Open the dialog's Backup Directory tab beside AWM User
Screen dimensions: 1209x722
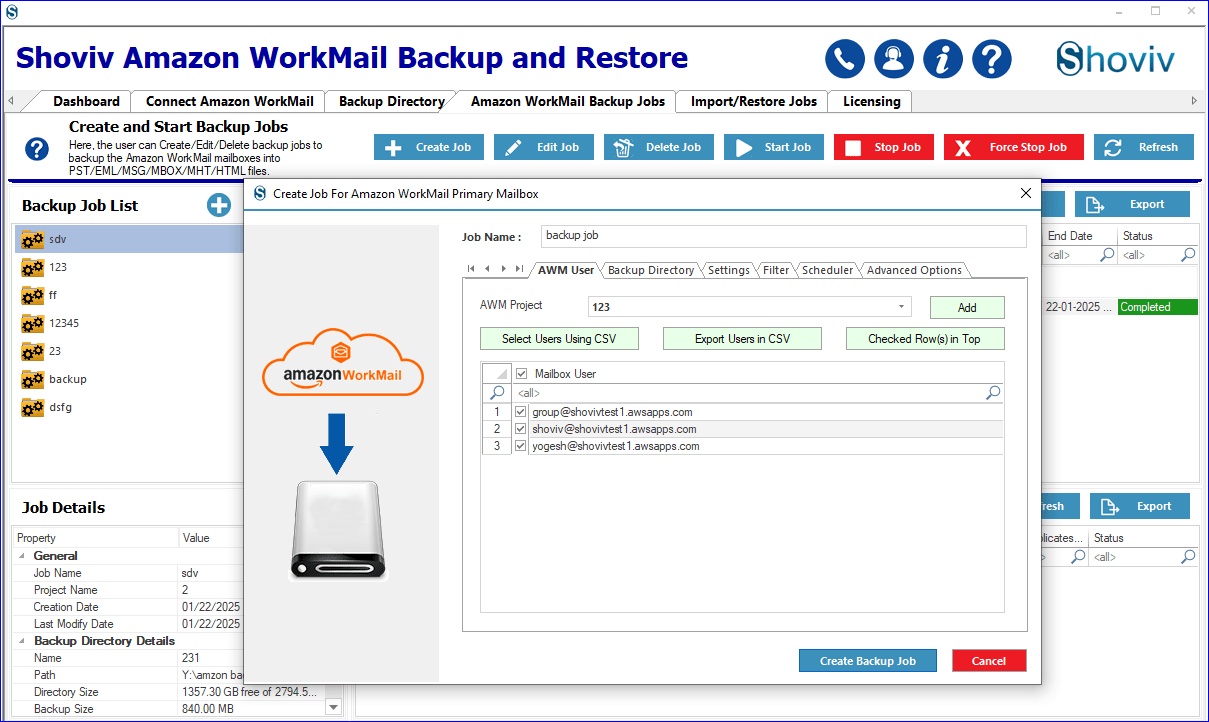coord(651,270)
